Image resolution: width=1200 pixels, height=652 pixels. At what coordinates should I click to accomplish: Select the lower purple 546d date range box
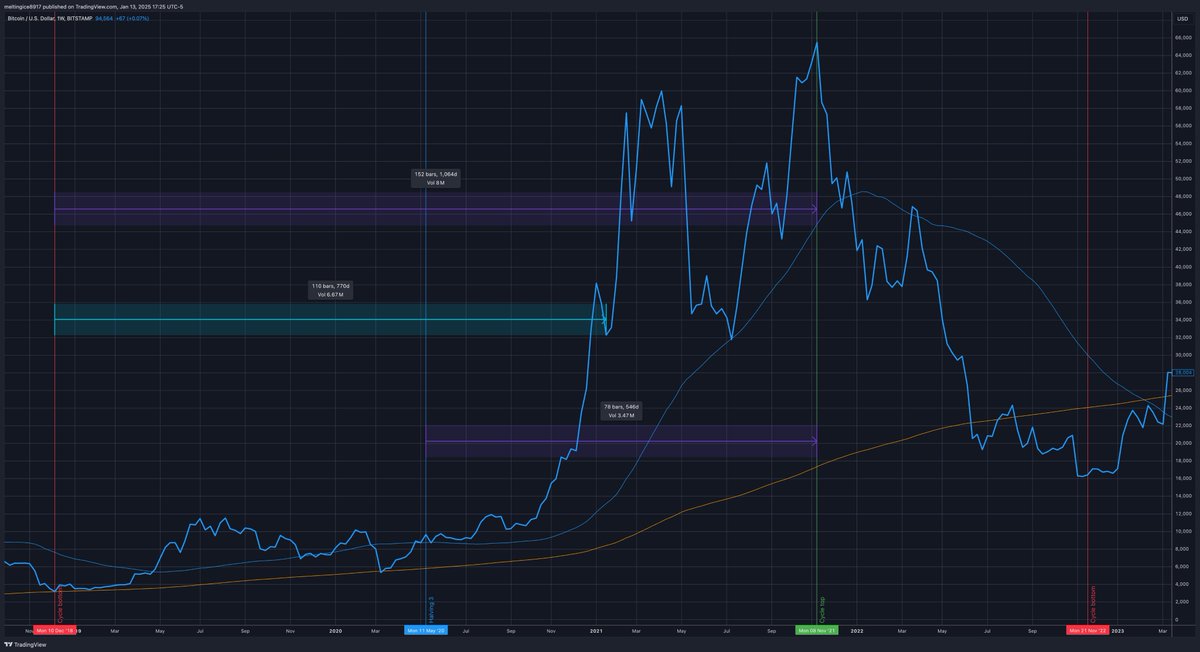tap(621, 441)
